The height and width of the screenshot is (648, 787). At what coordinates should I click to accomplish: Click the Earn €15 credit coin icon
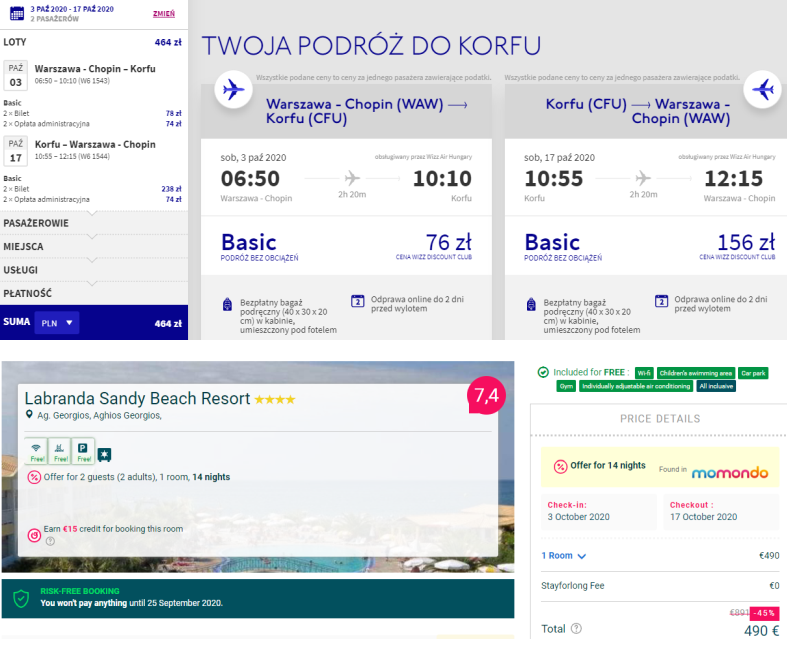tap(34, 536)
